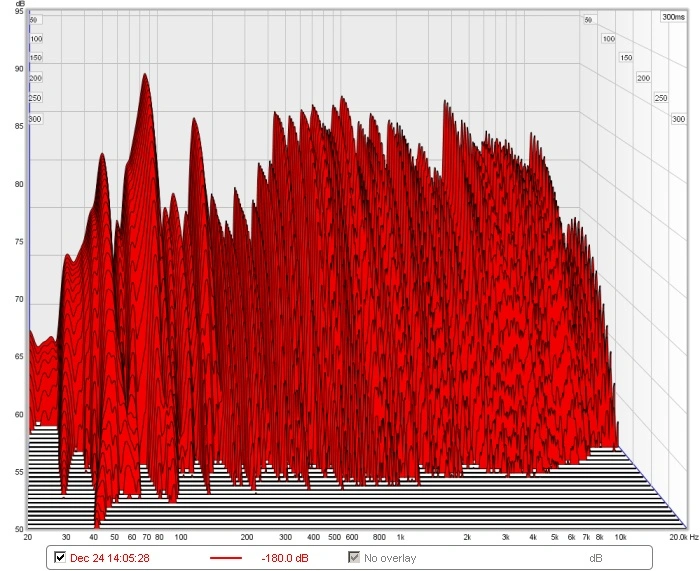Click the 75 dB level axis label
This screenshot has width=700, height=571.
click(x=19, y=242)
